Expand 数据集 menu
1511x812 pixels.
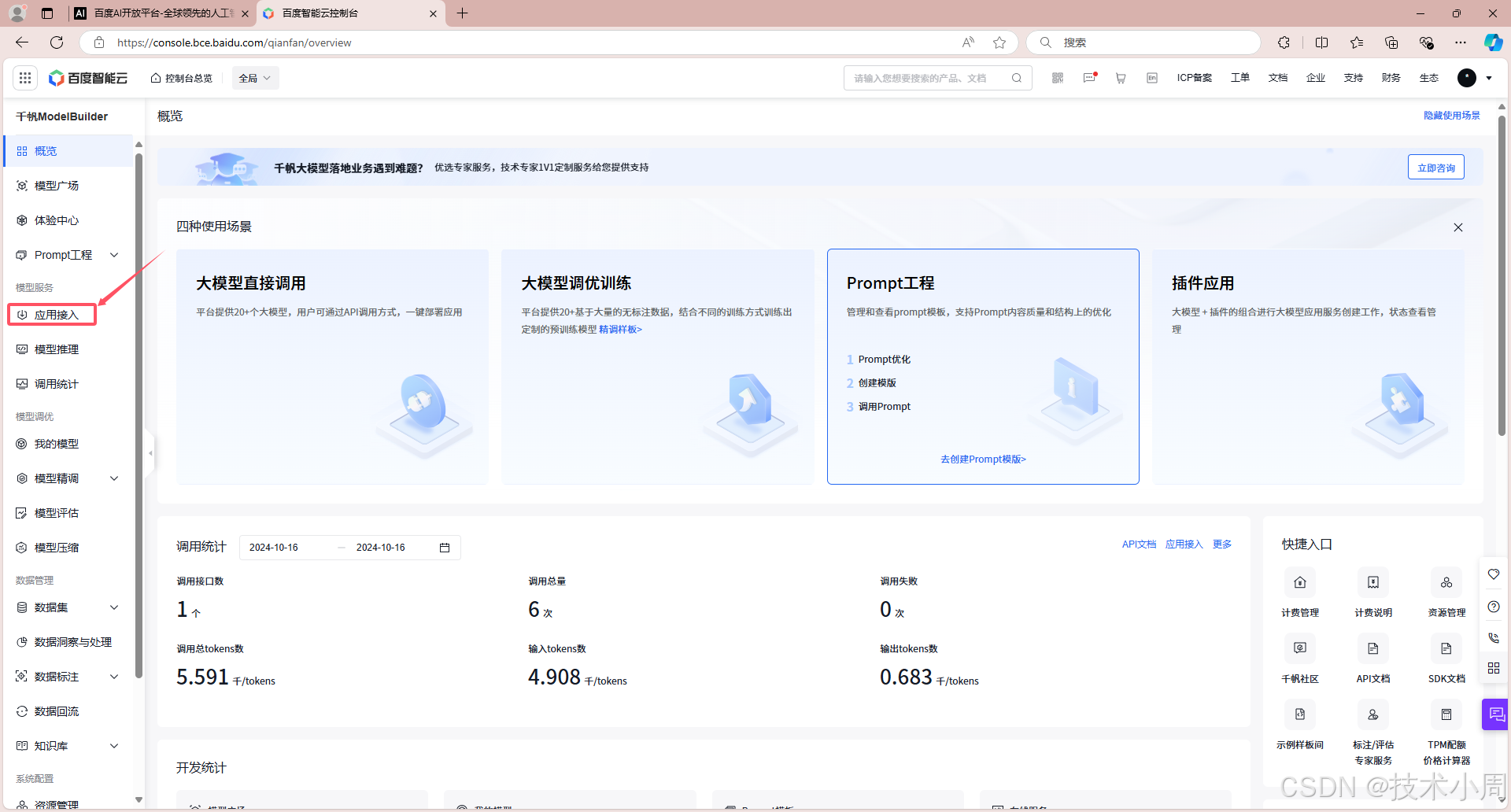point(114,607)
